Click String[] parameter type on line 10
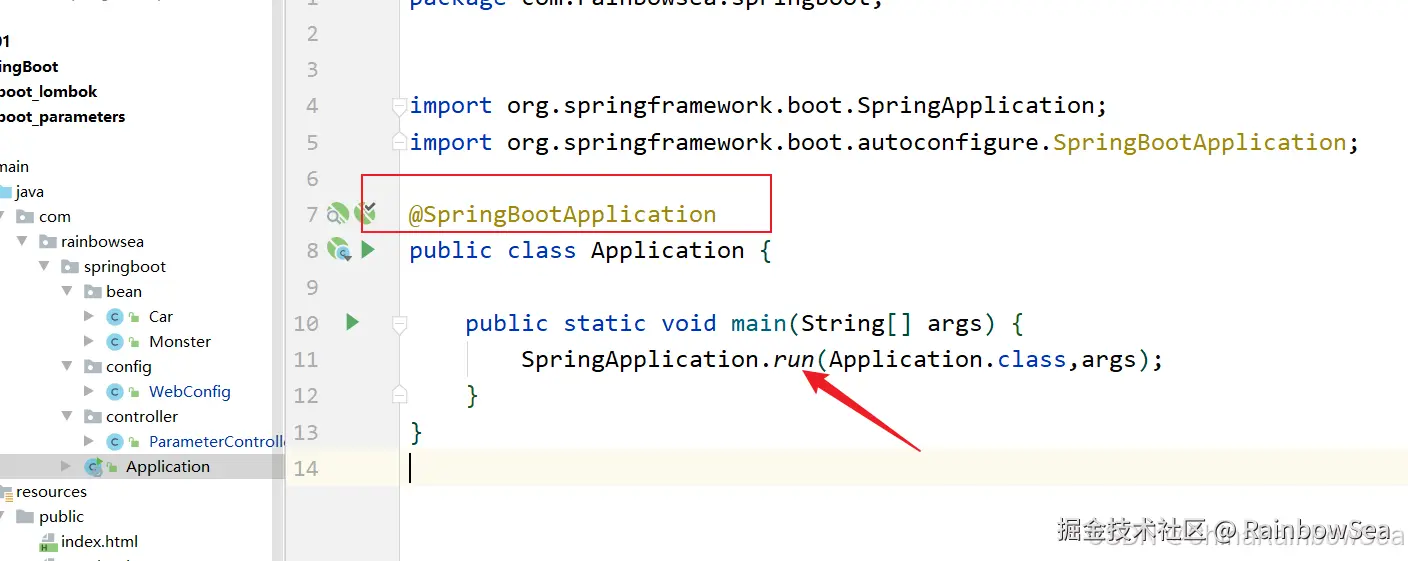The height and width of the screenshot is (561, 1408). [x=857, y=324]
